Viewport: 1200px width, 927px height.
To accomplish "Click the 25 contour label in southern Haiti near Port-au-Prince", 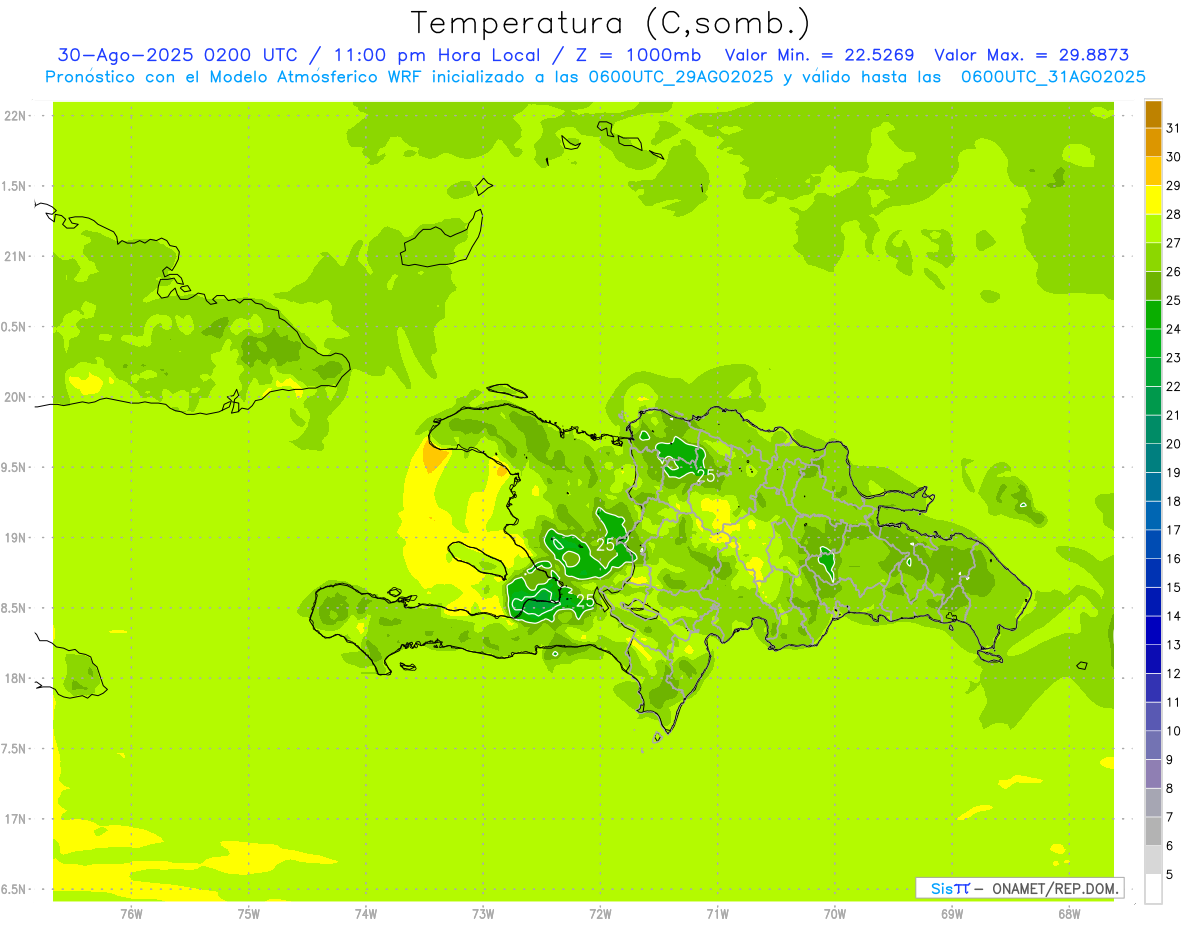I will point(586,601).
